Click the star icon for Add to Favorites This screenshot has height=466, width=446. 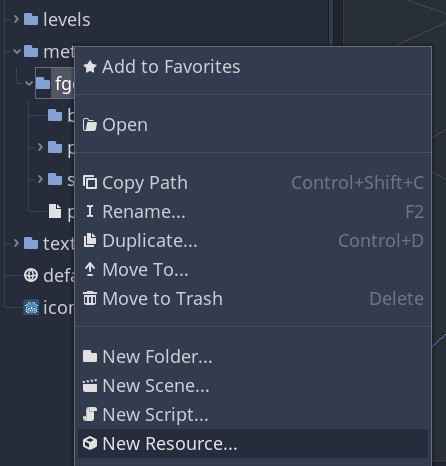(x=90, y=67)
